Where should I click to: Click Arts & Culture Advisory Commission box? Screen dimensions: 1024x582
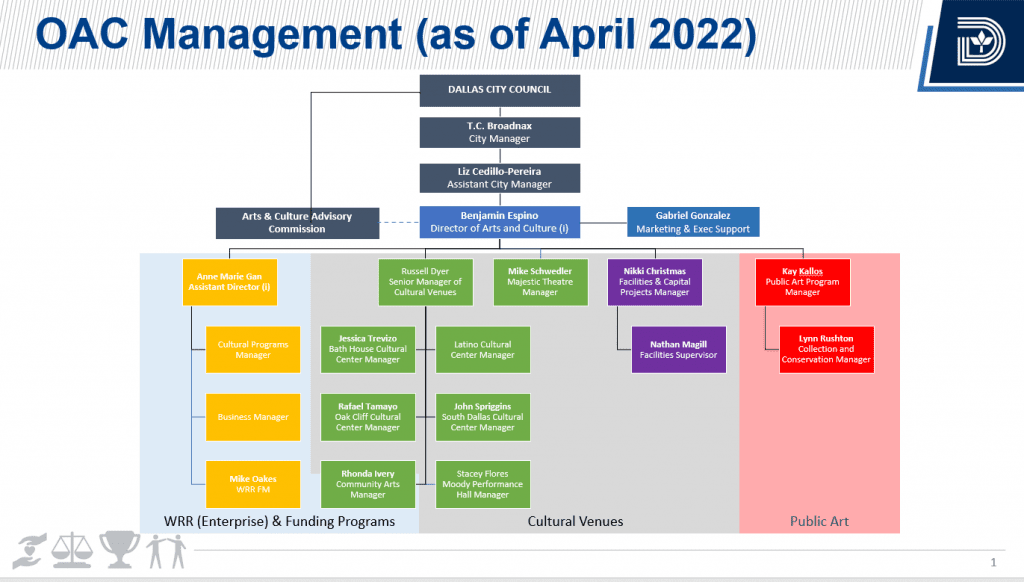297,223
